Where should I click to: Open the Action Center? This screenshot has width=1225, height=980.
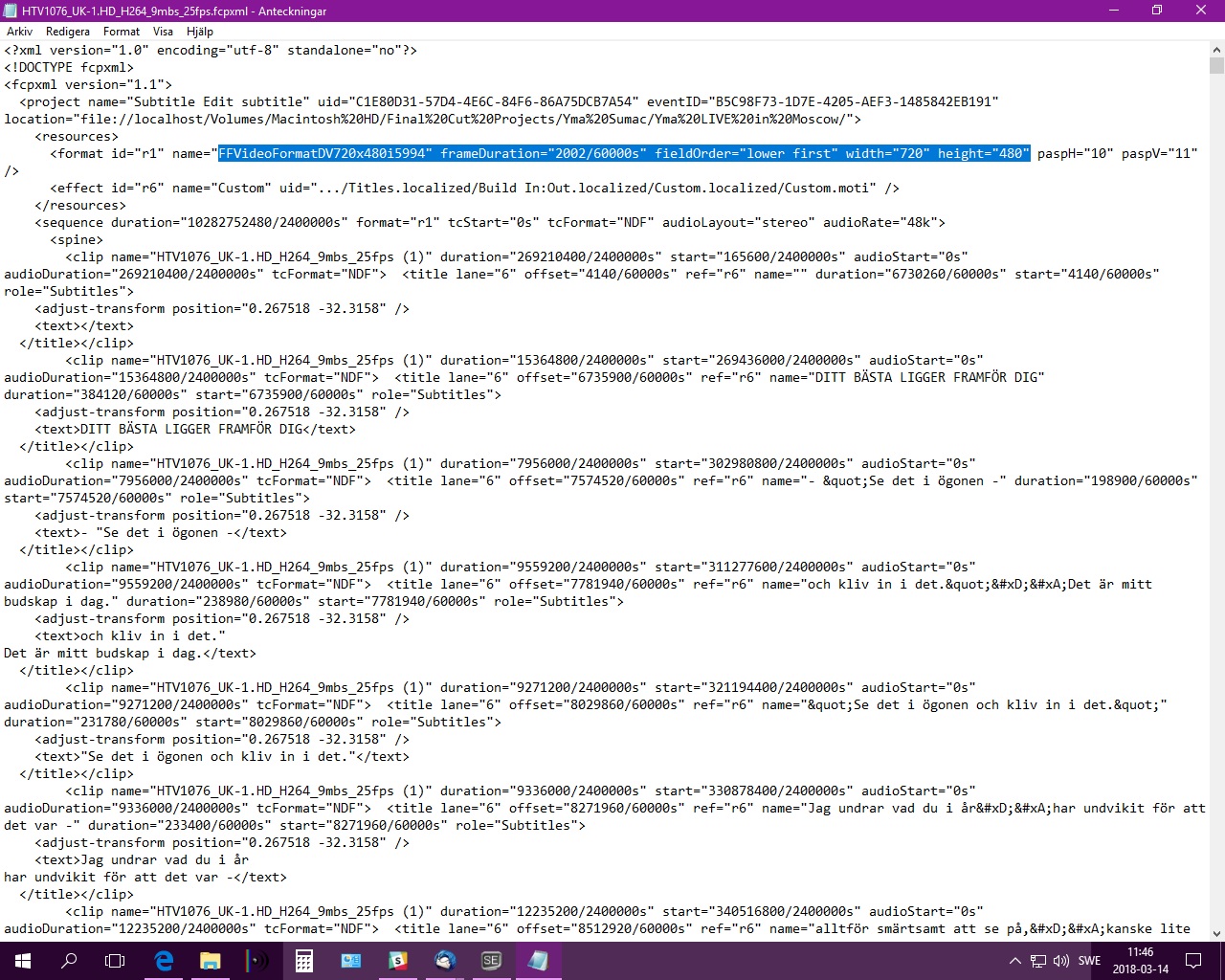1192,960
